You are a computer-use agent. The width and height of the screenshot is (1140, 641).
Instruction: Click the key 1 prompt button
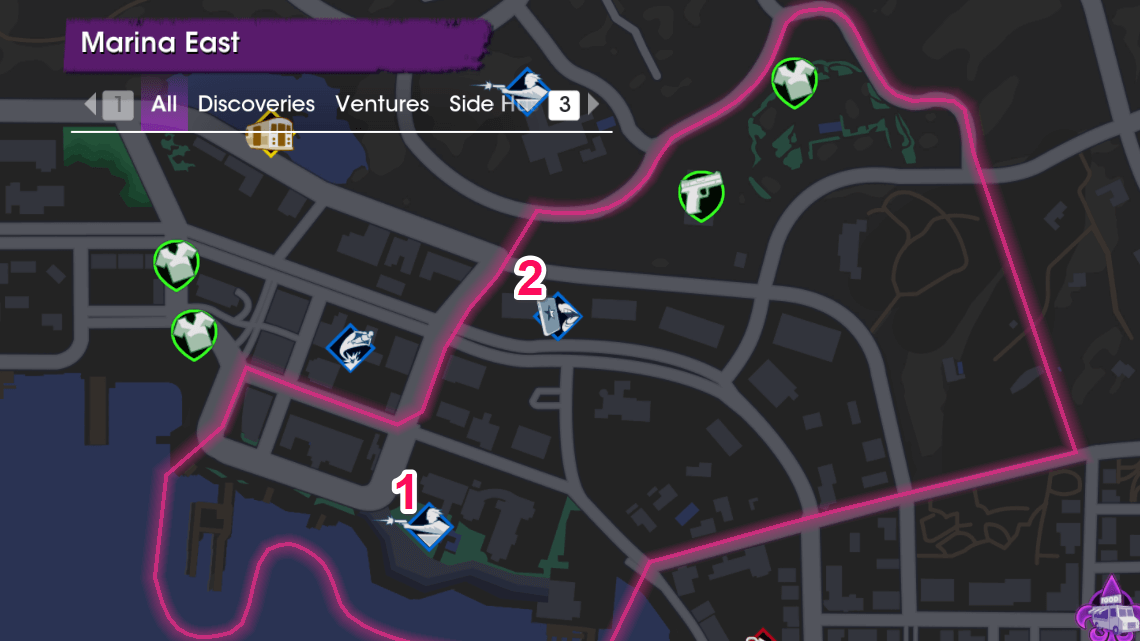point(118,105)
